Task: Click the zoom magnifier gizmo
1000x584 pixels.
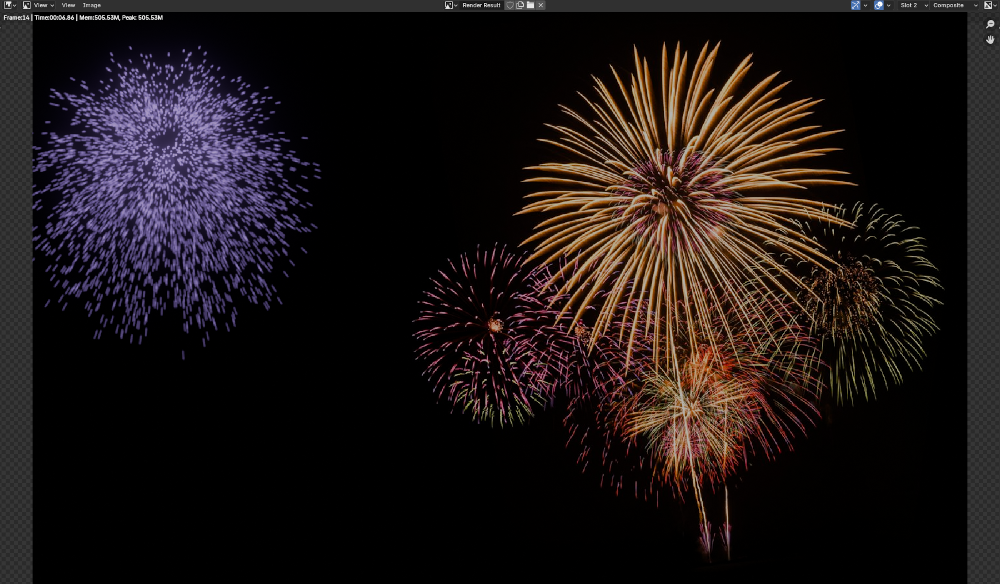Action: [x=990, y=25]
